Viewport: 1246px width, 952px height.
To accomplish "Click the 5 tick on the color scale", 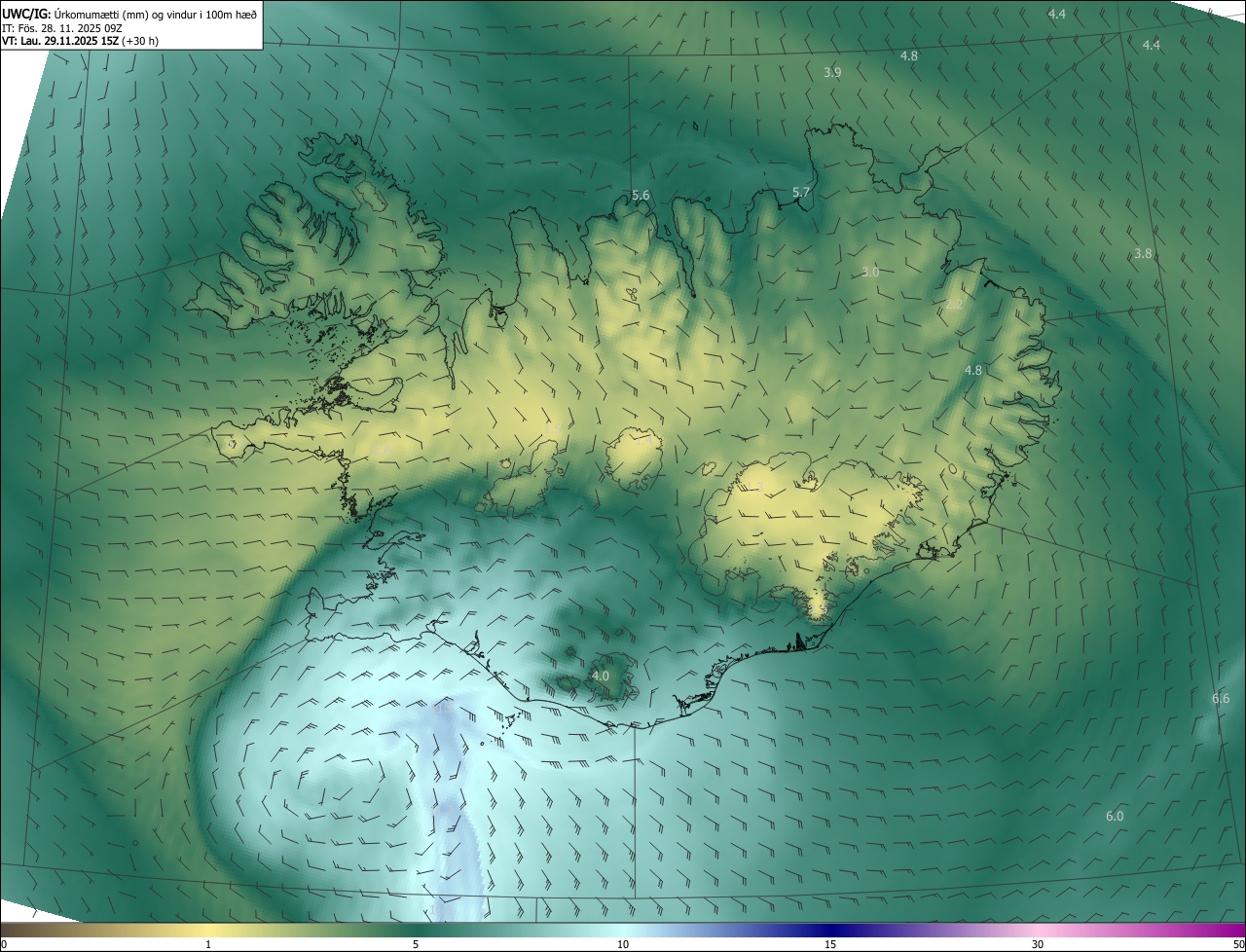I will click(x=416, y=945).
